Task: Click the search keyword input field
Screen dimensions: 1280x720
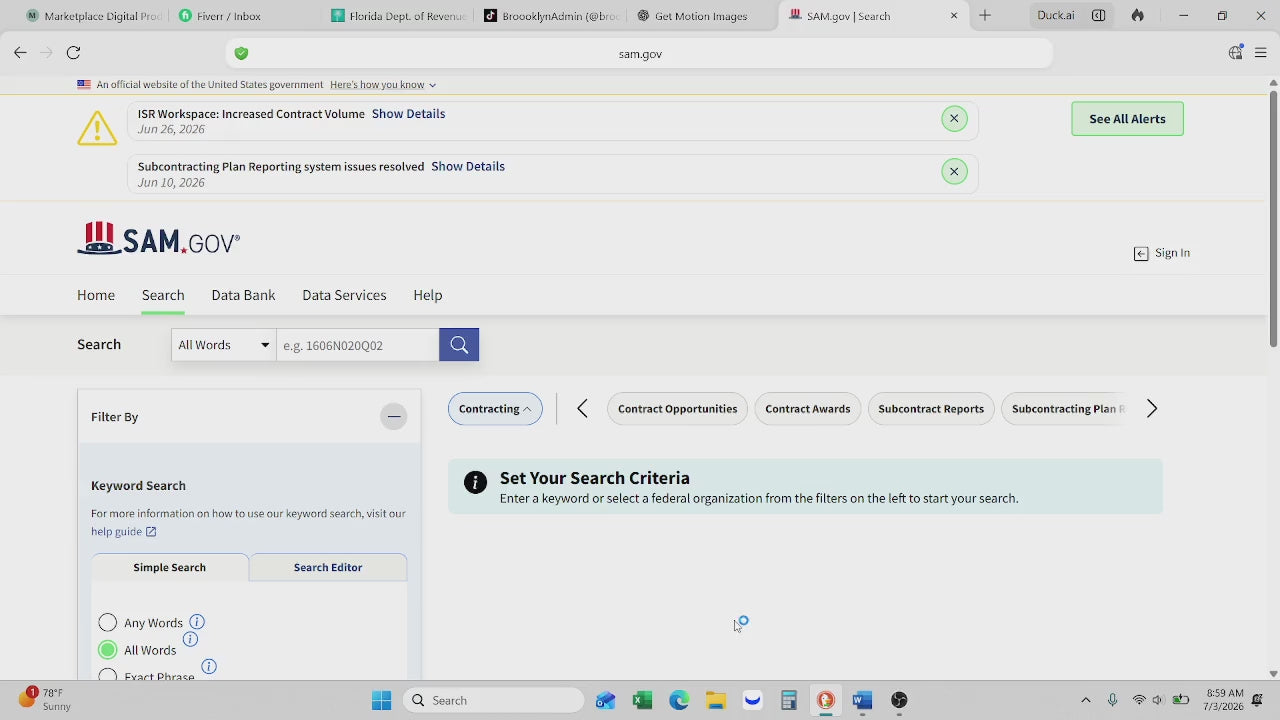Action: point(357,345)
